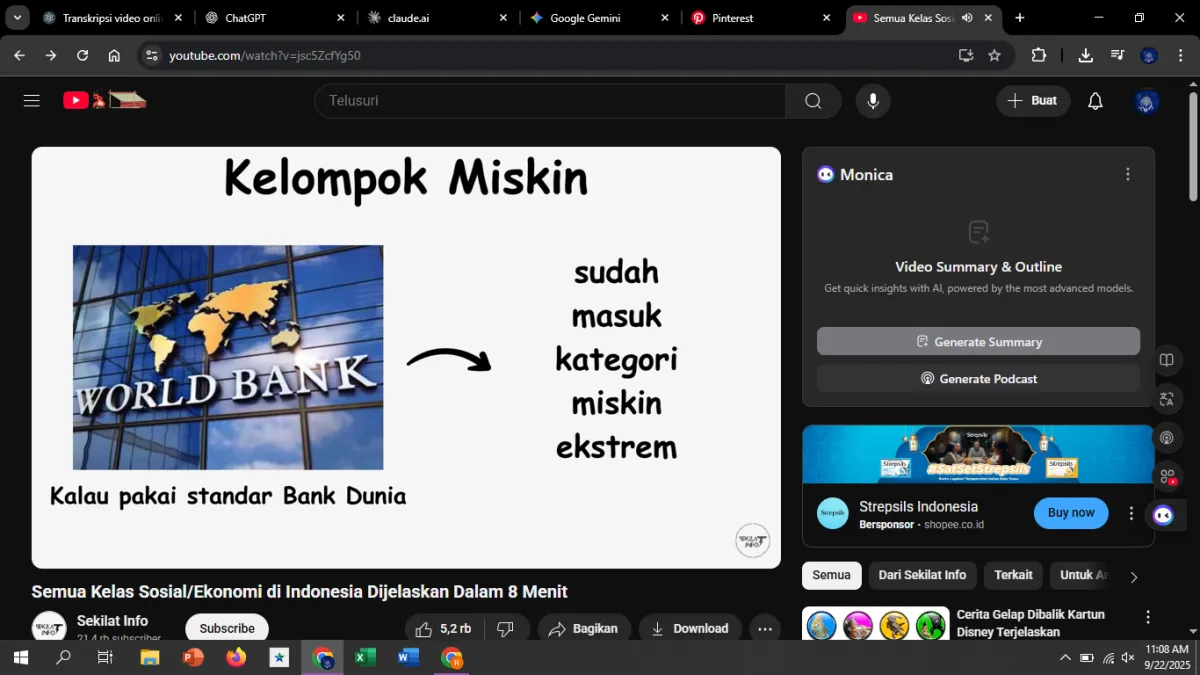The image size is (1200, 675).
Task: Open Monica sidebar book reader icon
Action: (1166, 360)
